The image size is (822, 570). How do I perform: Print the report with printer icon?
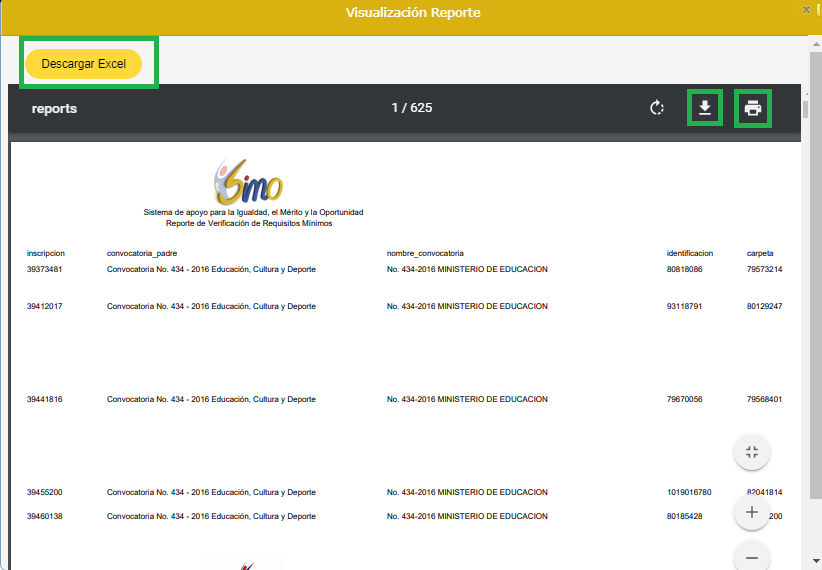(753, 108)
